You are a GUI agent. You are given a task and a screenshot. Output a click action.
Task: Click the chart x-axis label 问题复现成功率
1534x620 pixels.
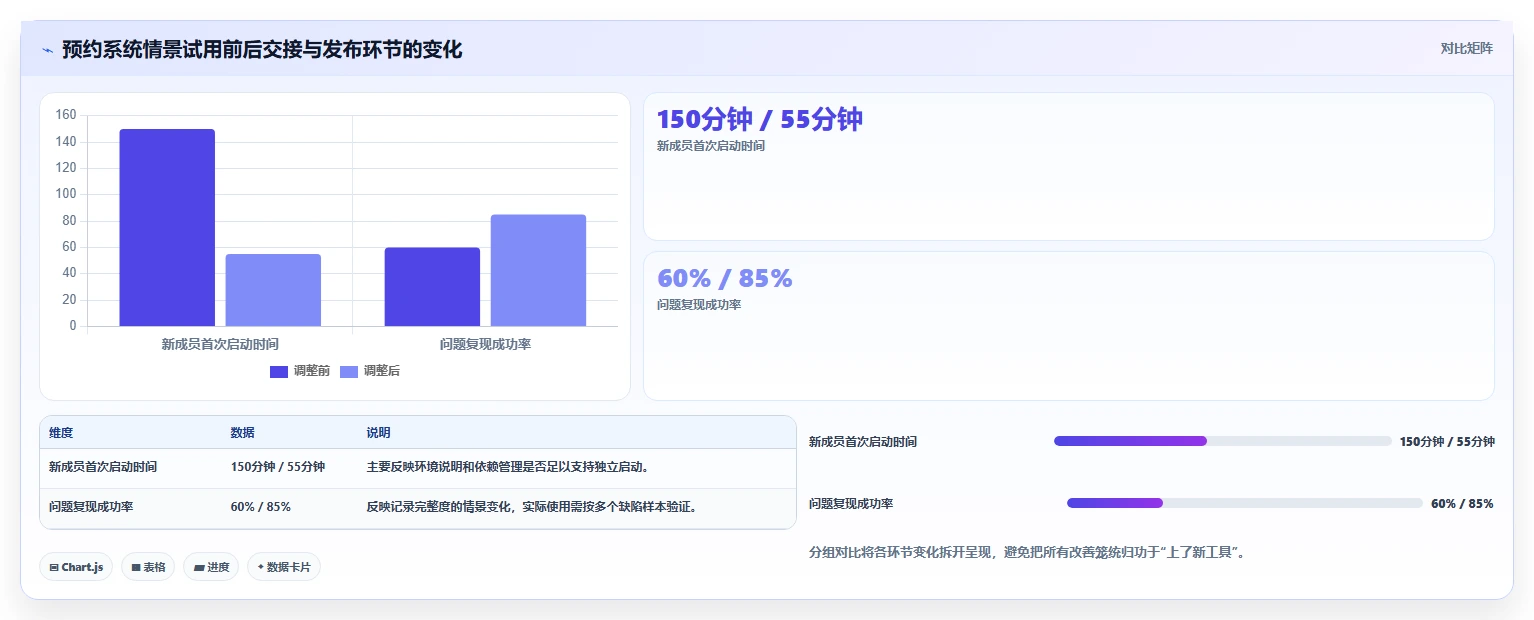click(x=485, y=344)
